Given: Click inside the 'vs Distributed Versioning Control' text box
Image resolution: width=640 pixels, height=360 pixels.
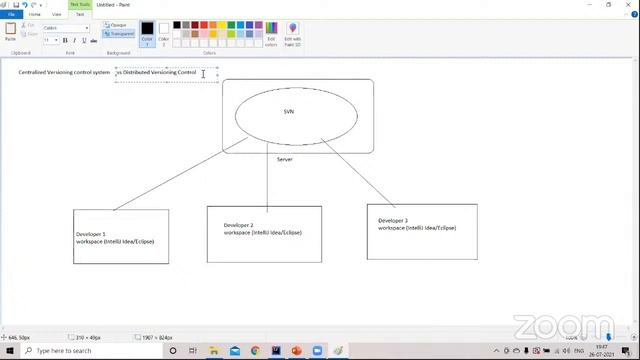Looking at the screenshot, I should coord(167,75).
